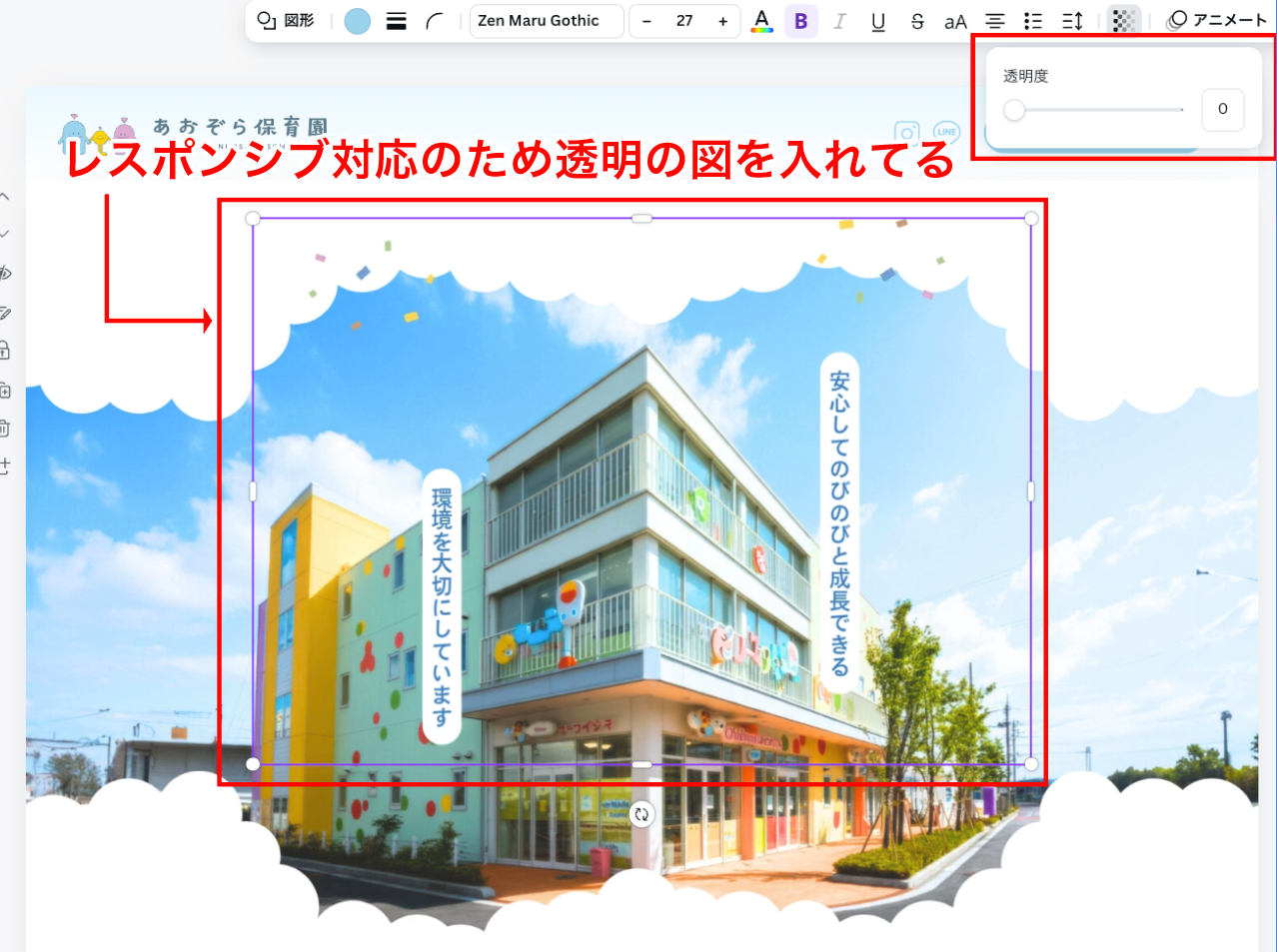This screenshot has height=952, width=1277.
Task: Duplicate the page using the copy icon
Action: click(4, 390)
